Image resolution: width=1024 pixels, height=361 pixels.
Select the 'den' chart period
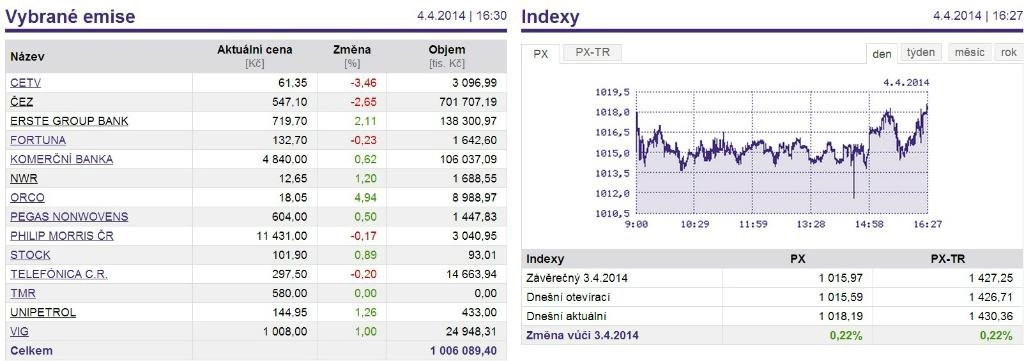[x=882, y=54]
